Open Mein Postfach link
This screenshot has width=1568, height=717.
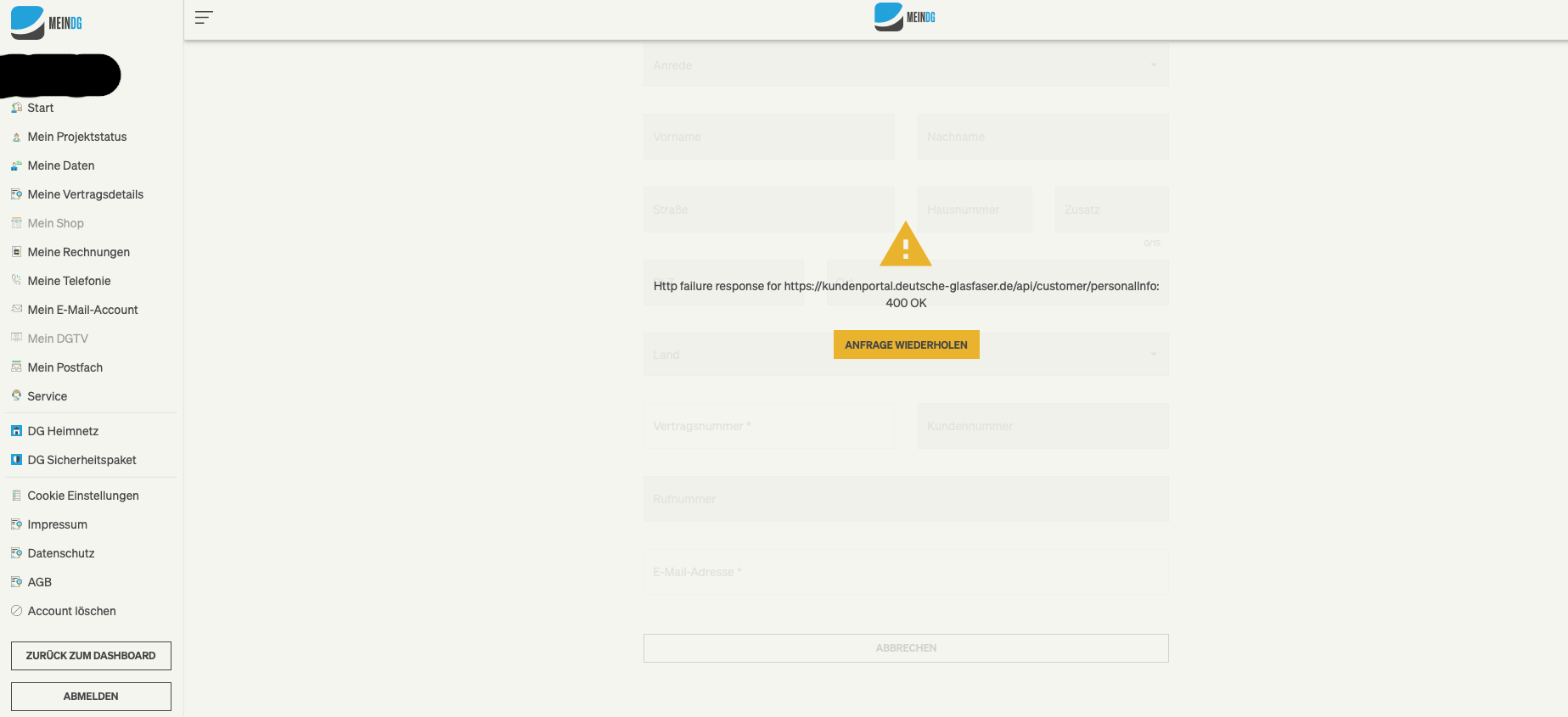pyautogui.click(x=65, y=367)
